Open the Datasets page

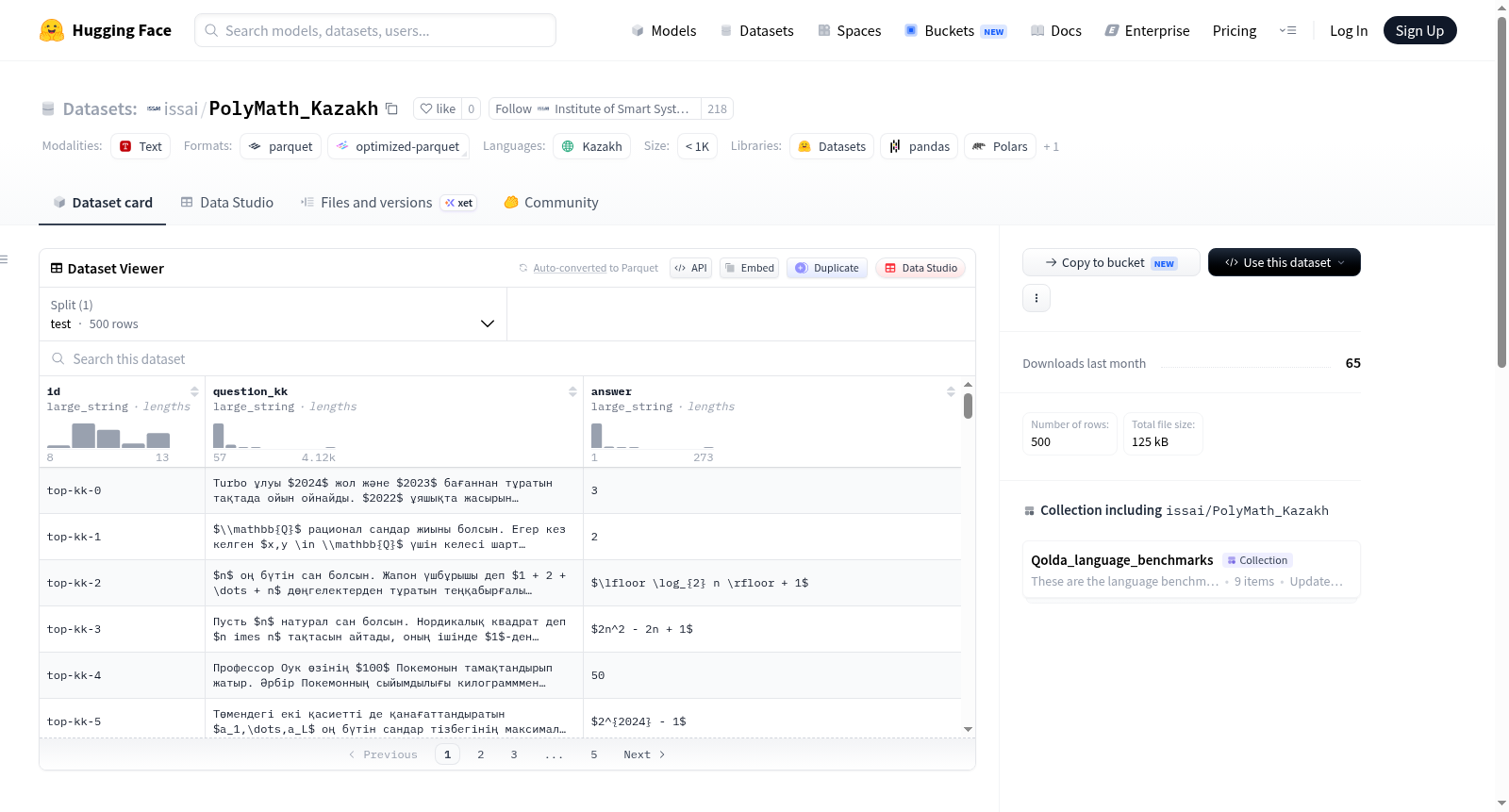coord(757,30)
